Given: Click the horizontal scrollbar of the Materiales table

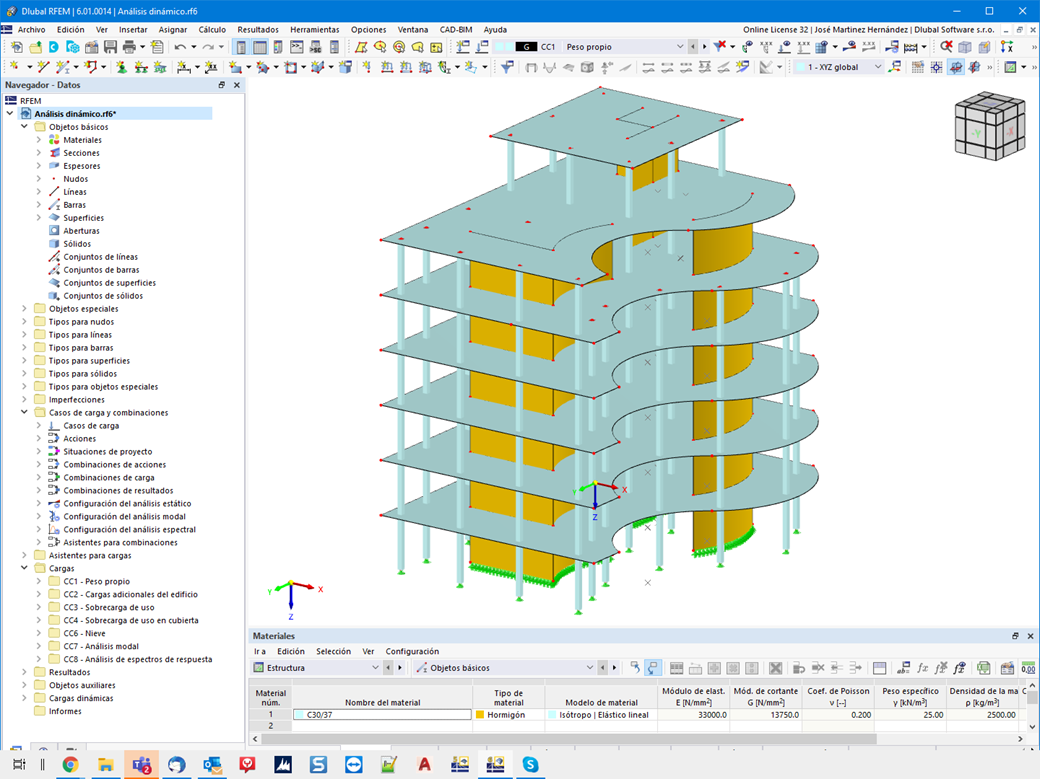Looking at the screenshot, I should [568, 739].
